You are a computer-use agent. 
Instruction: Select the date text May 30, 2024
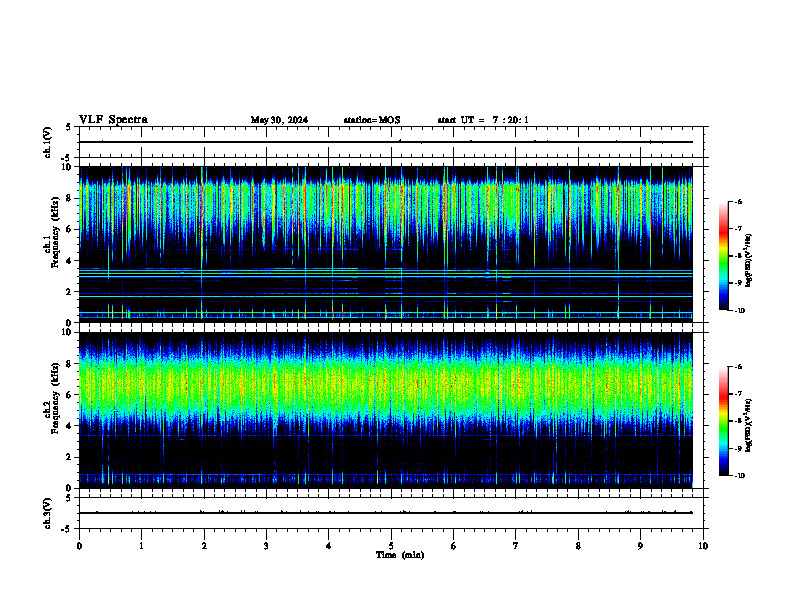tap(279, 120)
